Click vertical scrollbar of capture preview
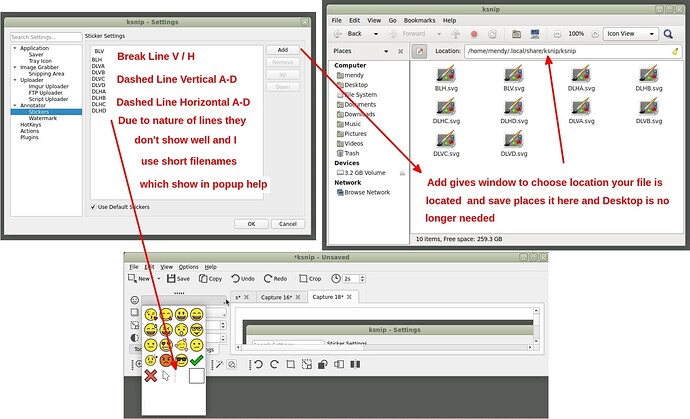690x419 pixels. point(536,326)
